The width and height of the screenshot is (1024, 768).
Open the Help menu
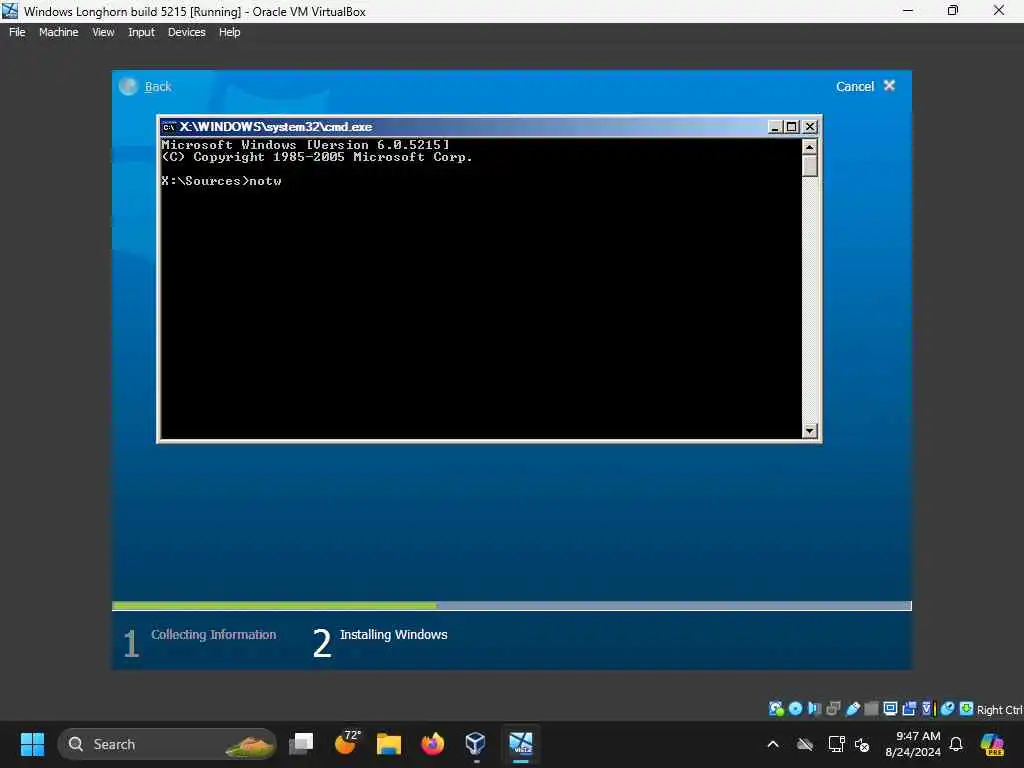click(x=229, y=32)
